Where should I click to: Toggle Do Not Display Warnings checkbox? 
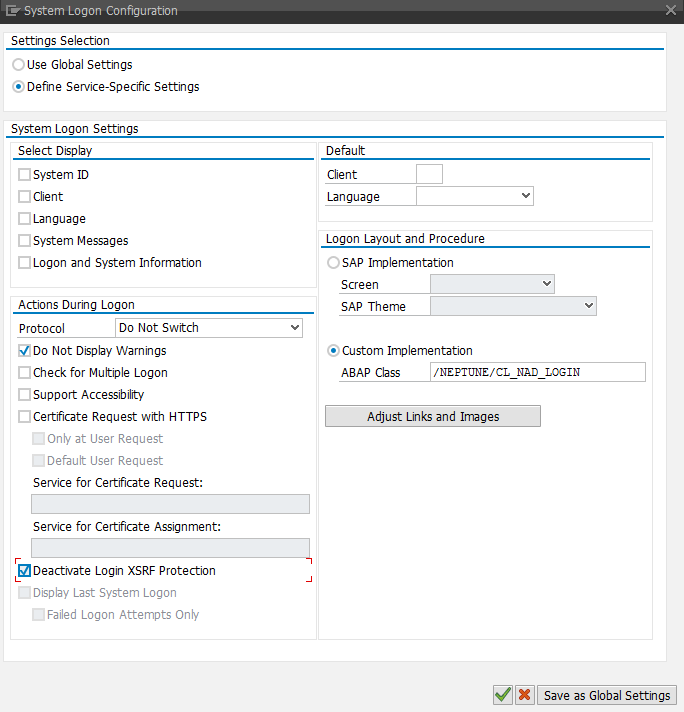[25, 351]
